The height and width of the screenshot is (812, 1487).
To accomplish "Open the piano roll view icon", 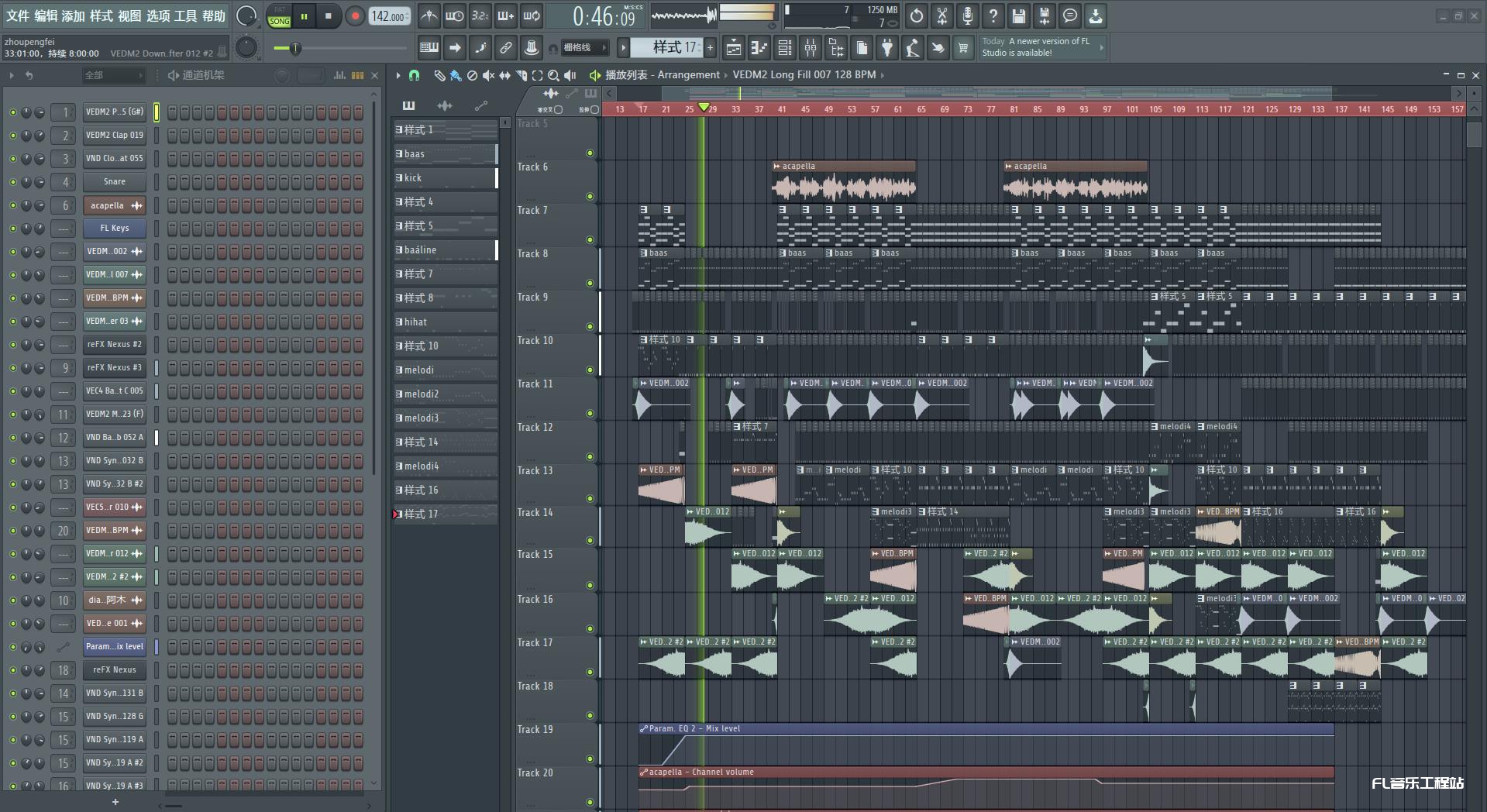I will click(x=759, y=48).
